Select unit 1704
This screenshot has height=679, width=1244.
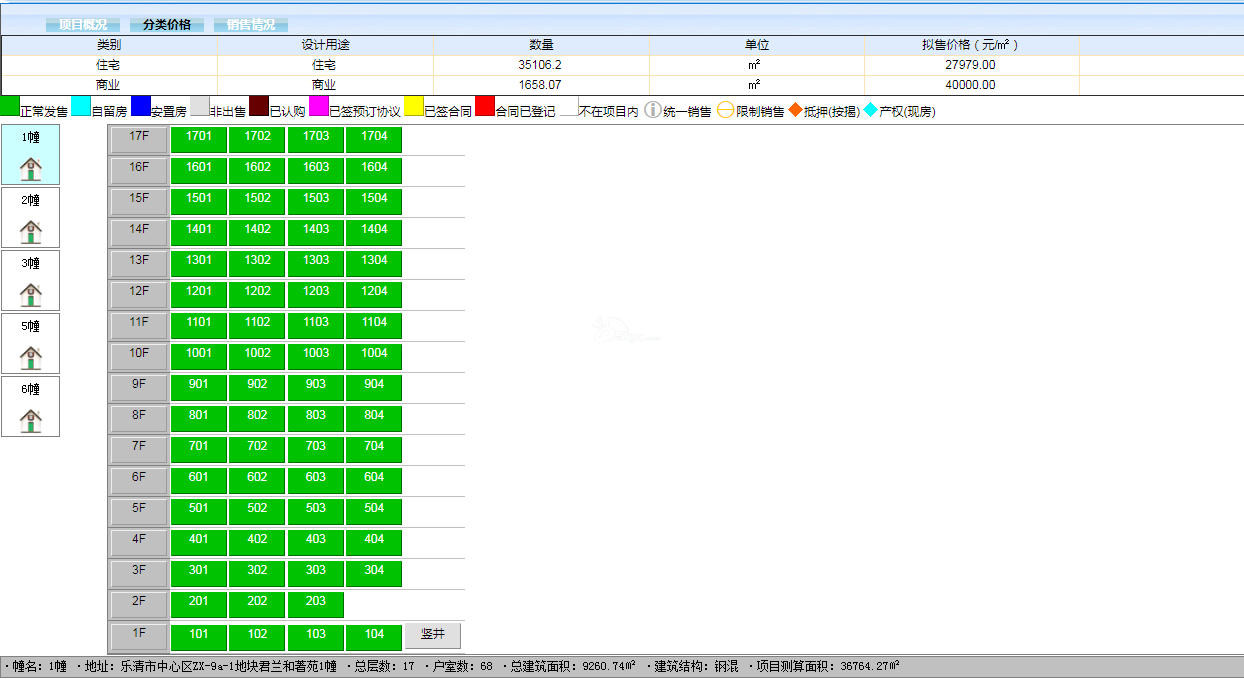click(374, 140)
